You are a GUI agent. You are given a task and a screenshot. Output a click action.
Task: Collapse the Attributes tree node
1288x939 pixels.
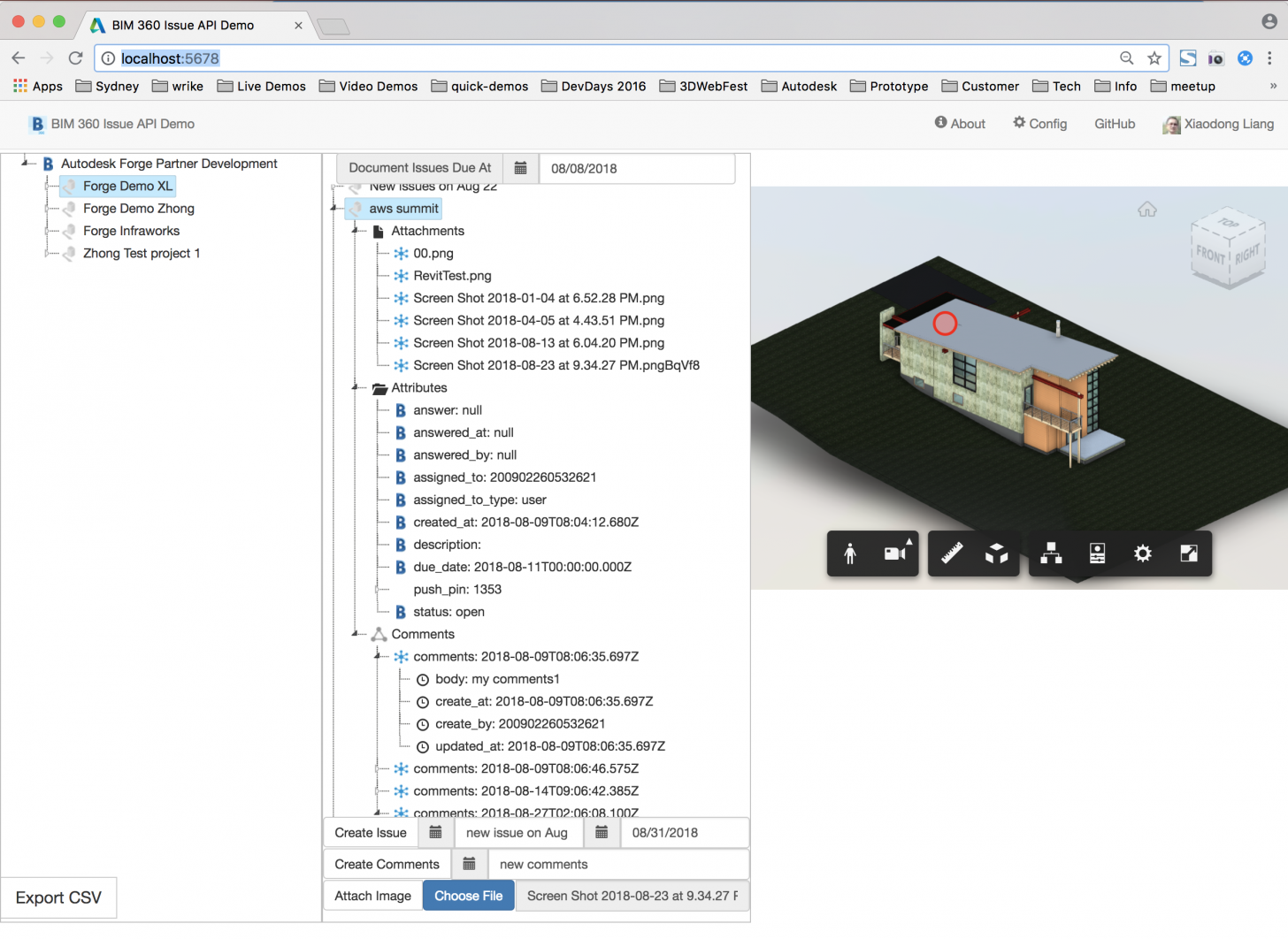pos(356,388)
